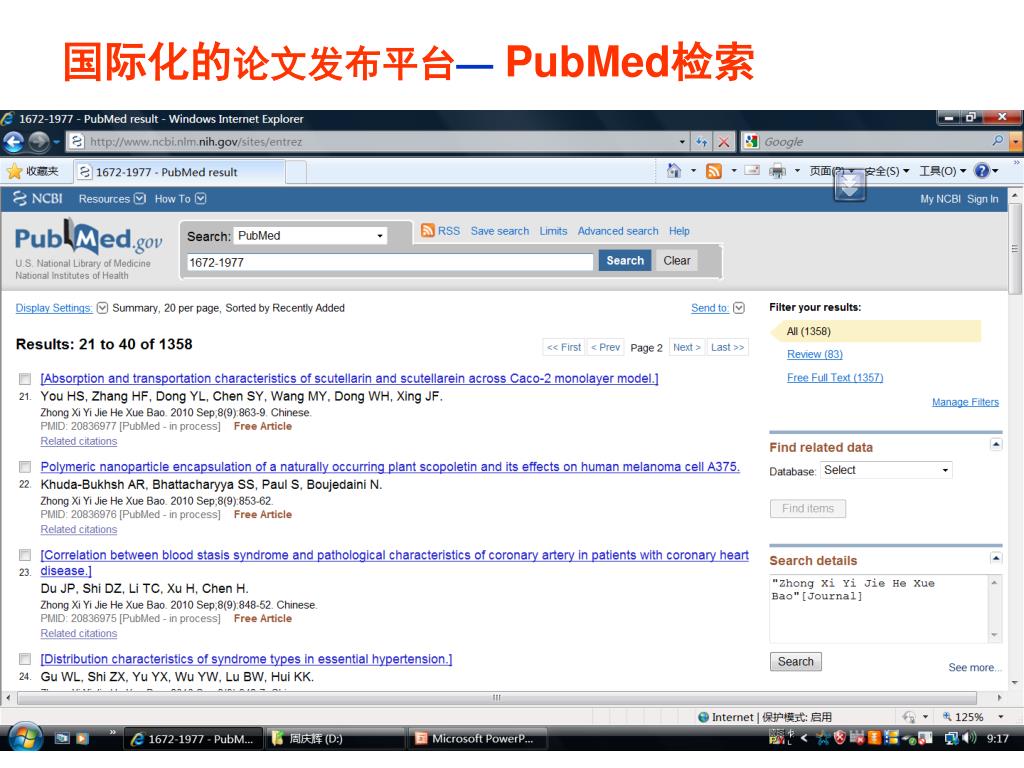Click the Internet zone globe in status bar

pos(703,717)
